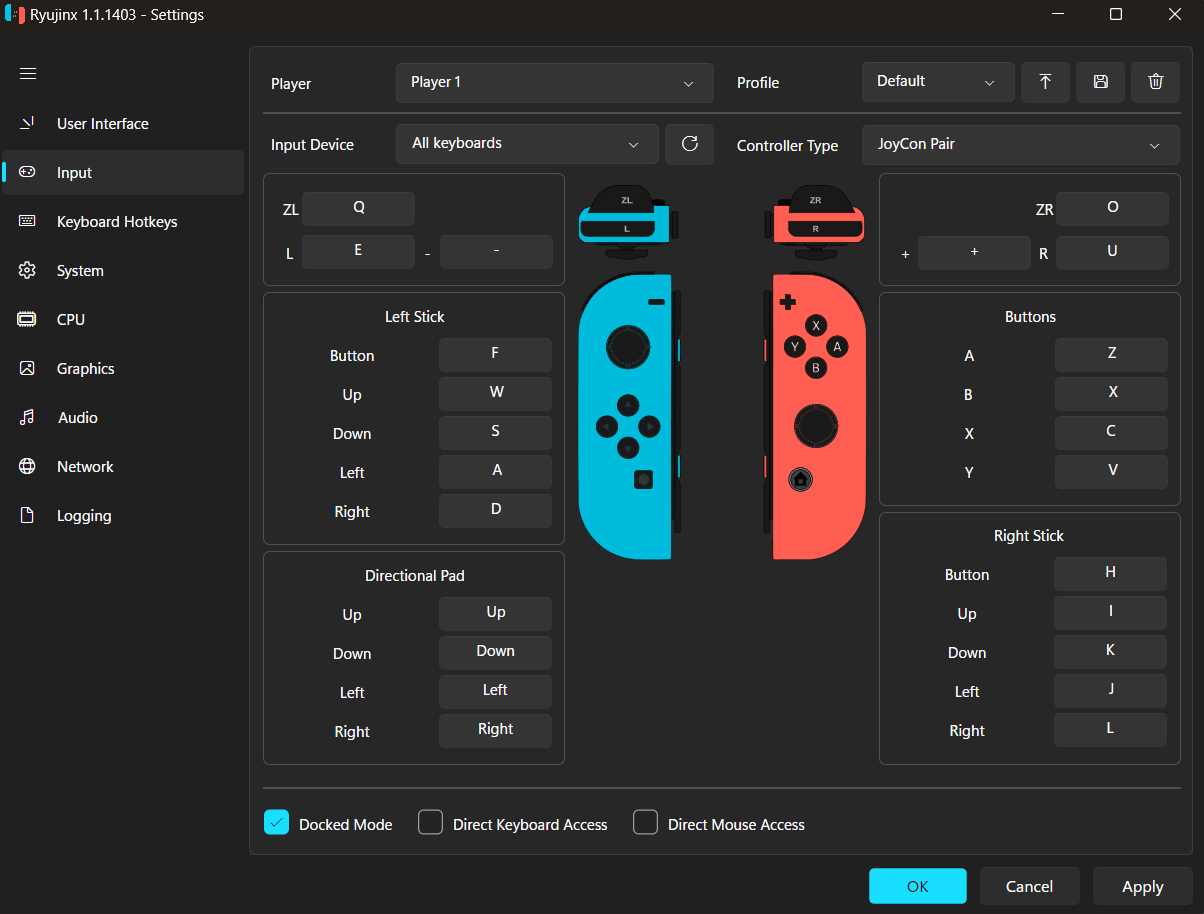Open the Player 1 dropdown

(554, 83)
